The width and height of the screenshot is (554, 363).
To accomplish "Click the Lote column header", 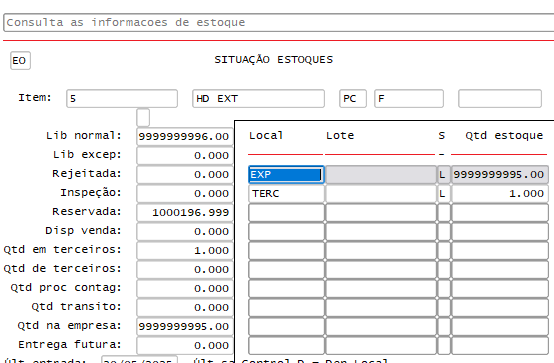I will tap(340, 136).
